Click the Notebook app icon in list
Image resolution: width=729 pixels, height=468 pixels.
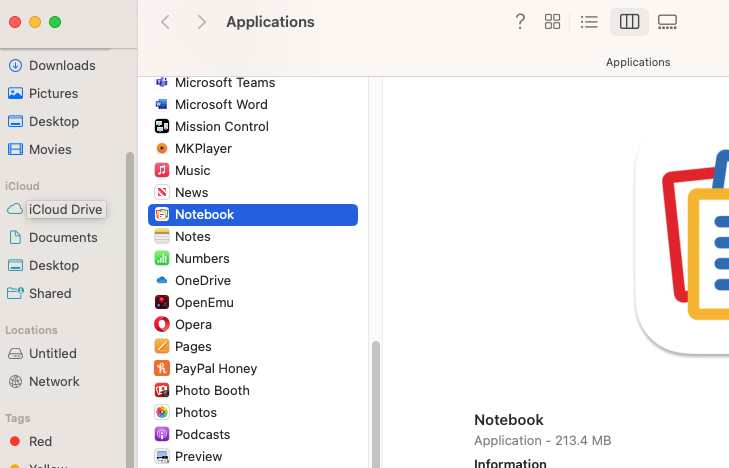(162, 214)
